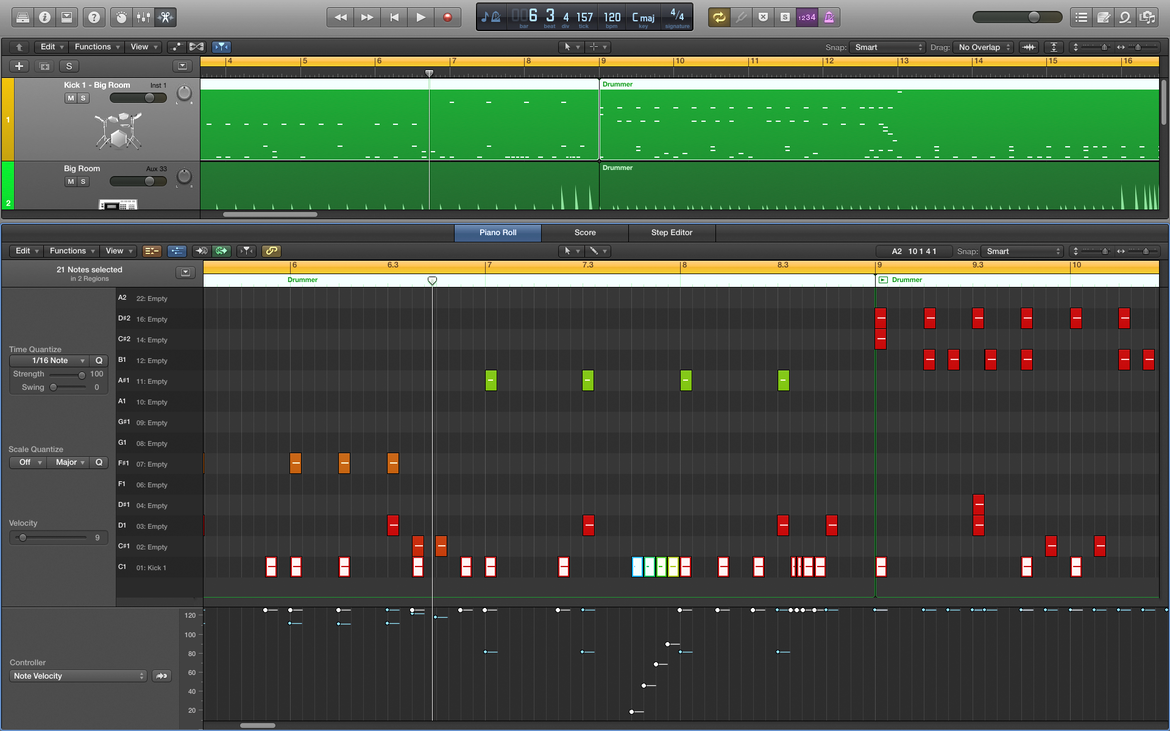Viewport: 1170px width, 731px height.
Task: Switch to the Piano Roll tab
Action: 498,232
